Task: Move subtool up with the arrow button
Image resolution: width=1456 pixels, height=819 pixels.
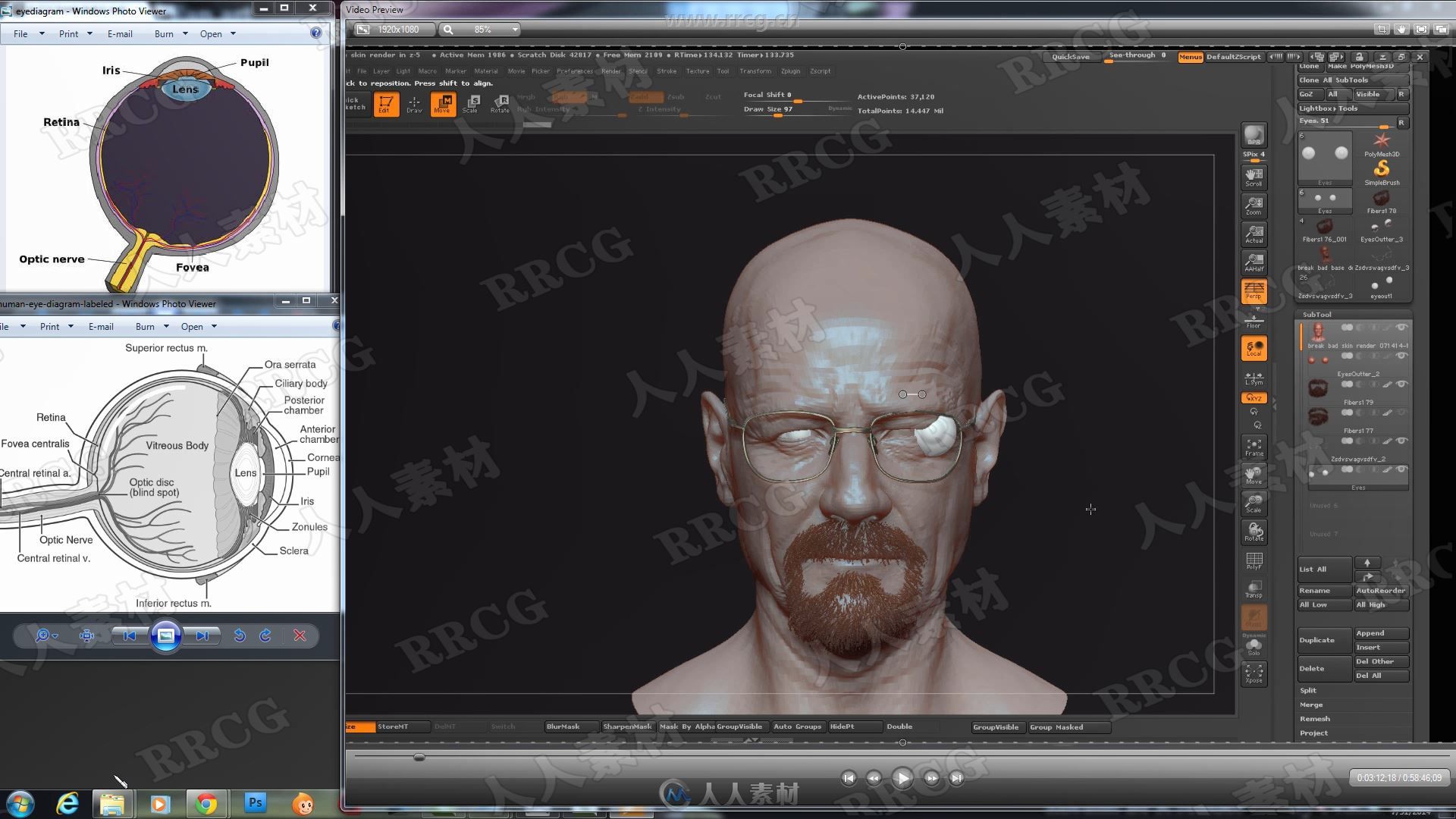Action: 1367,563
